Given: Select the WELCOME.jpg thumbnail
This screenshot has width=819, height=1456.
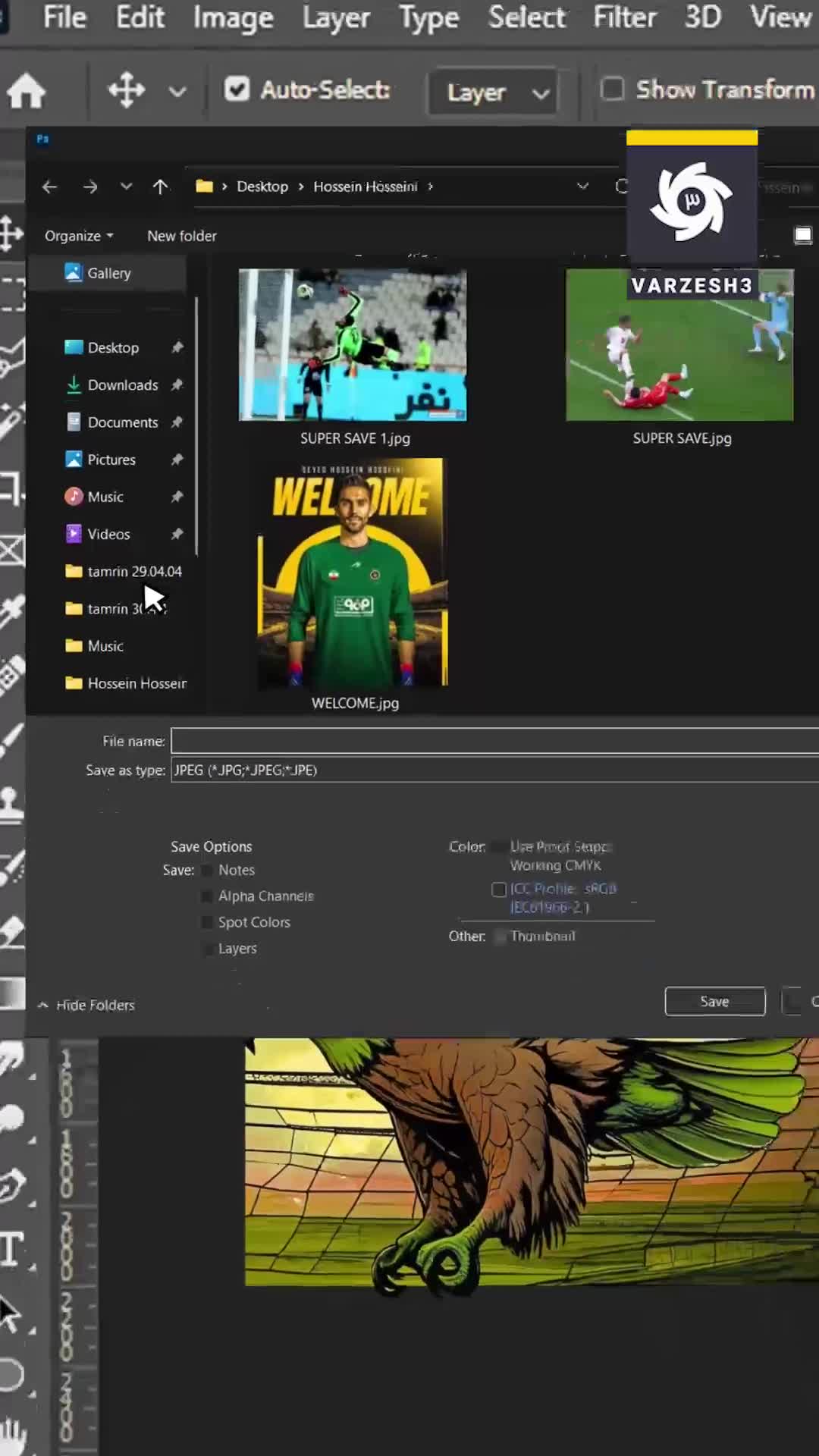Looking at the screenshot, I should pos(353,573).
